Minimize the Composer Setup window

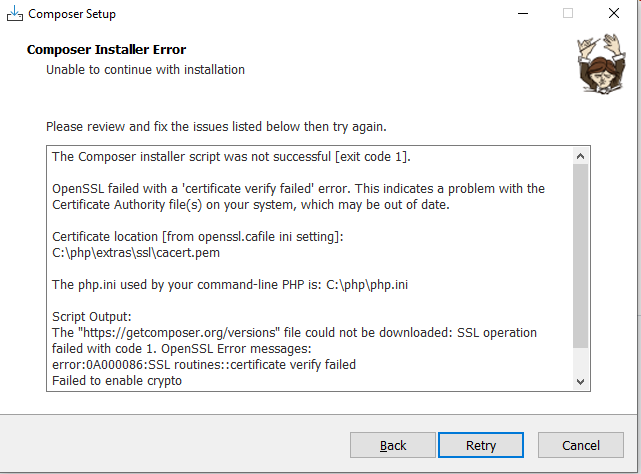523,13
